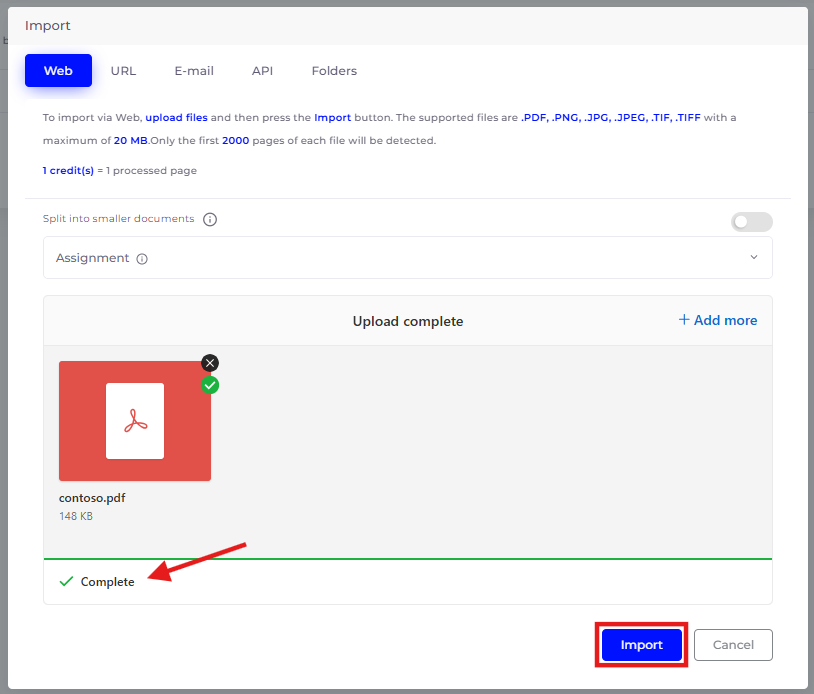Click the Cancel button
This screenshot has height=694, width=814.
733,645
